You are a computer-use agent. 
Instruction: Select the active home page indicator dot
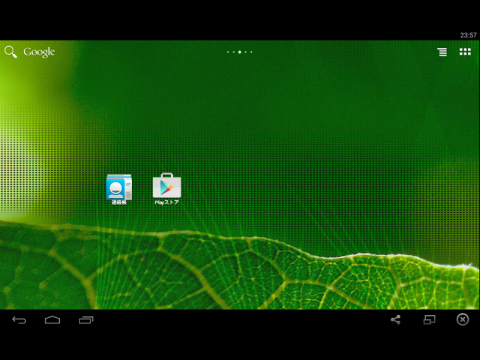point(239,52)
